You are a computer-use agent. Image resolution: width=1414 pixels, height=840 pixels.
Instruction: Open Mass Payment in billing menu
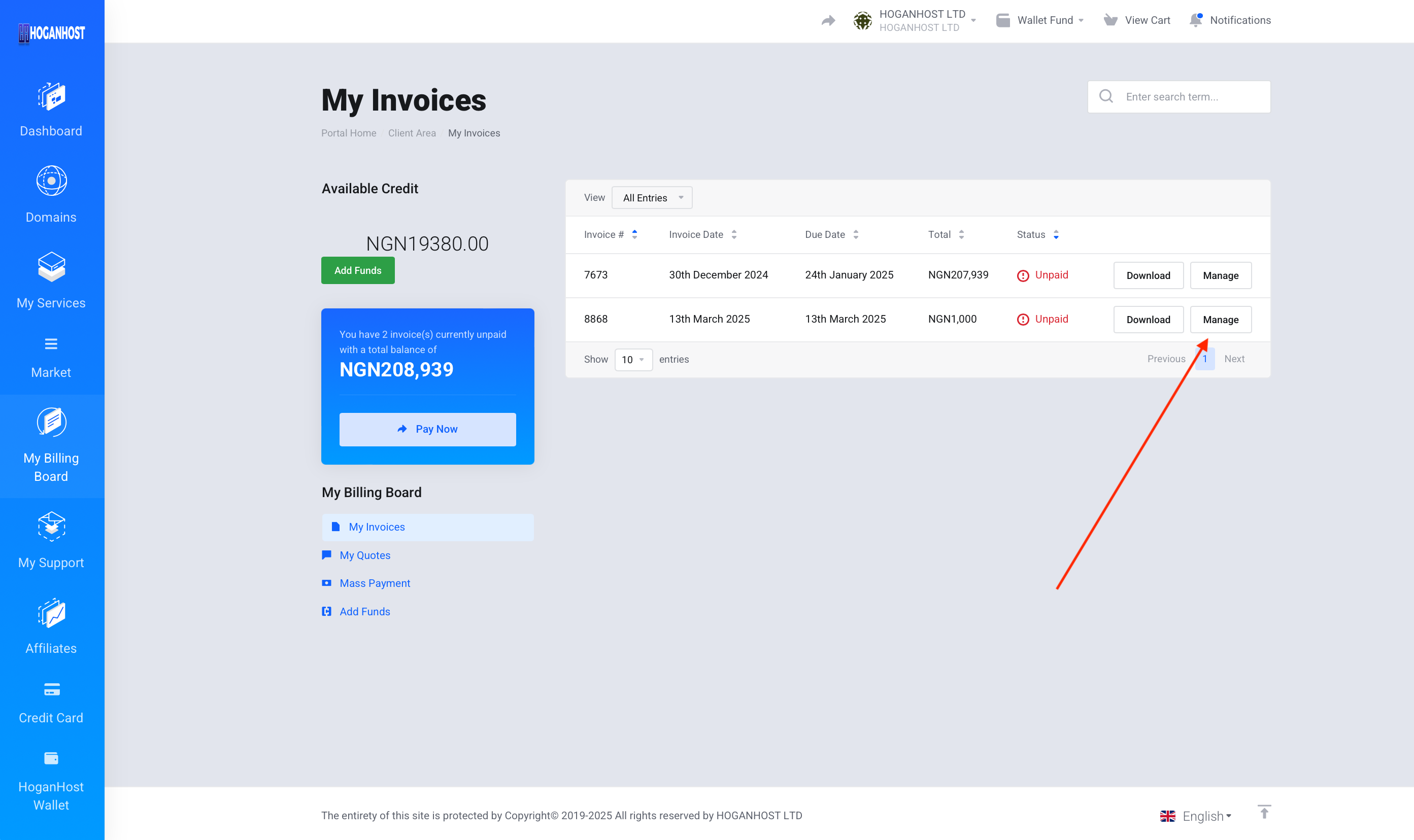pos(375,583)
